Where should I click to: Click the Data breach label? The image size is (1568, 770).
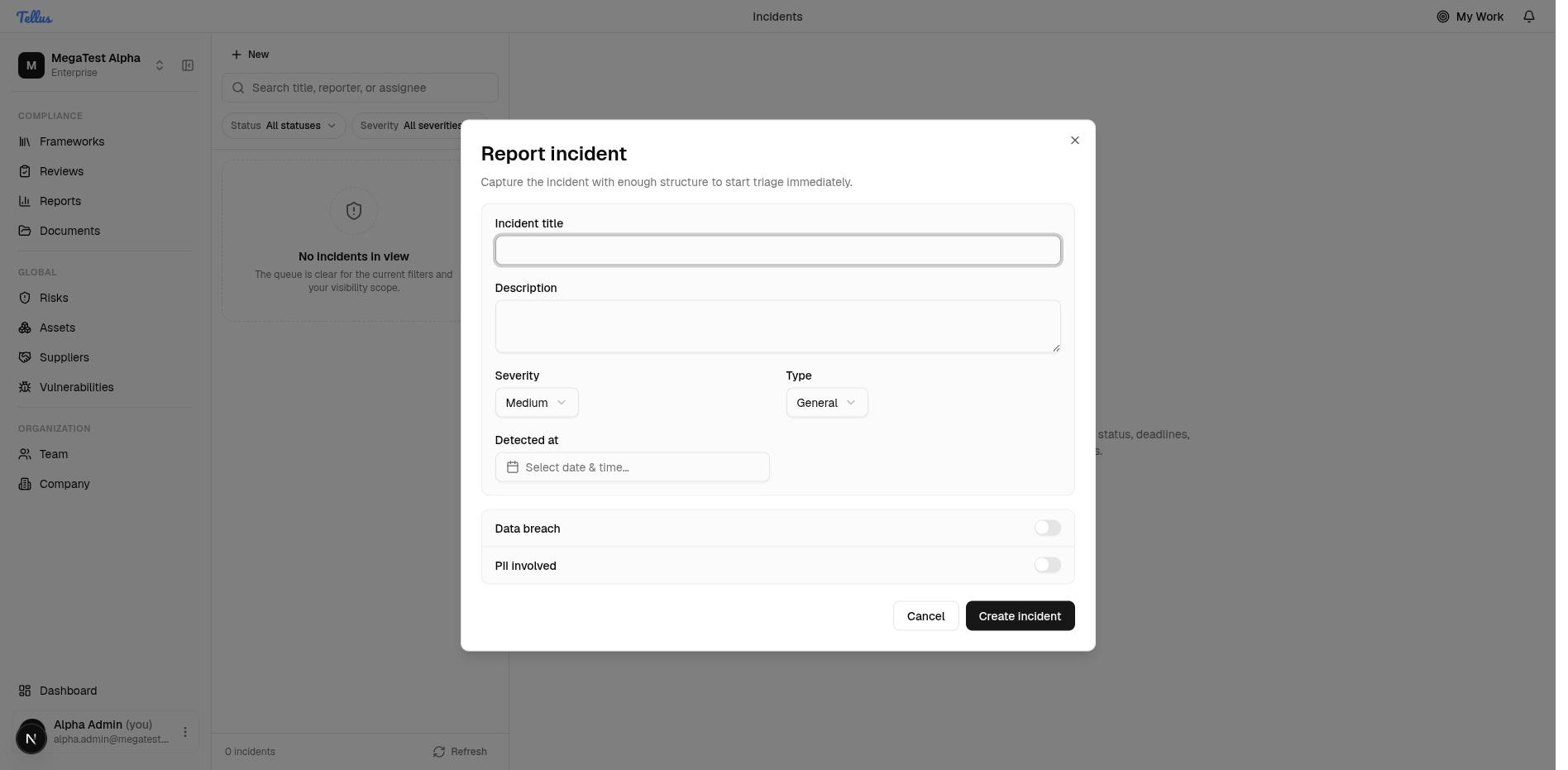528,528
